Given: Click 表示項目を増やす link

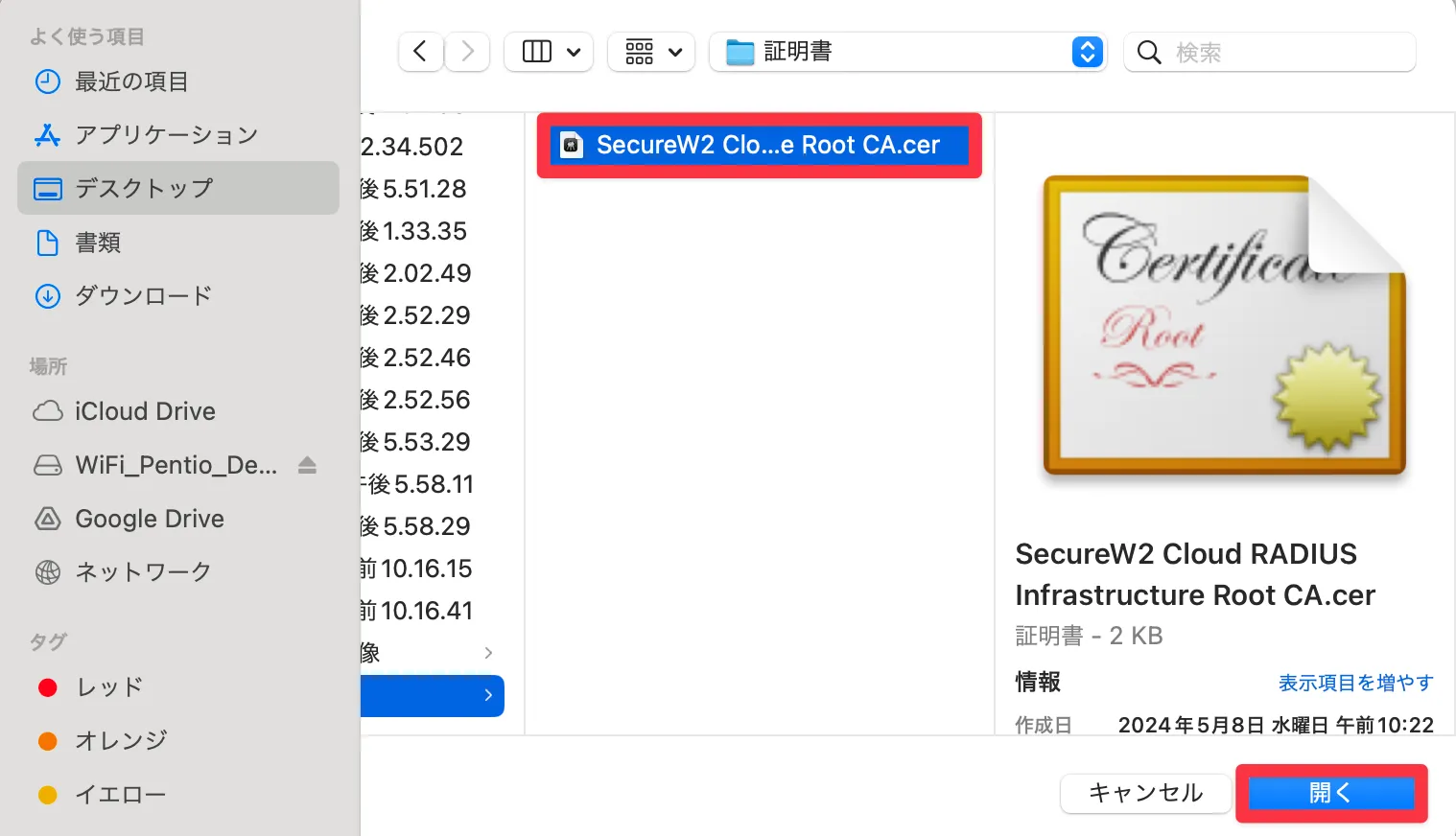Looking at the screenshot, I should pyautogui.click(x=1355, y=683).
